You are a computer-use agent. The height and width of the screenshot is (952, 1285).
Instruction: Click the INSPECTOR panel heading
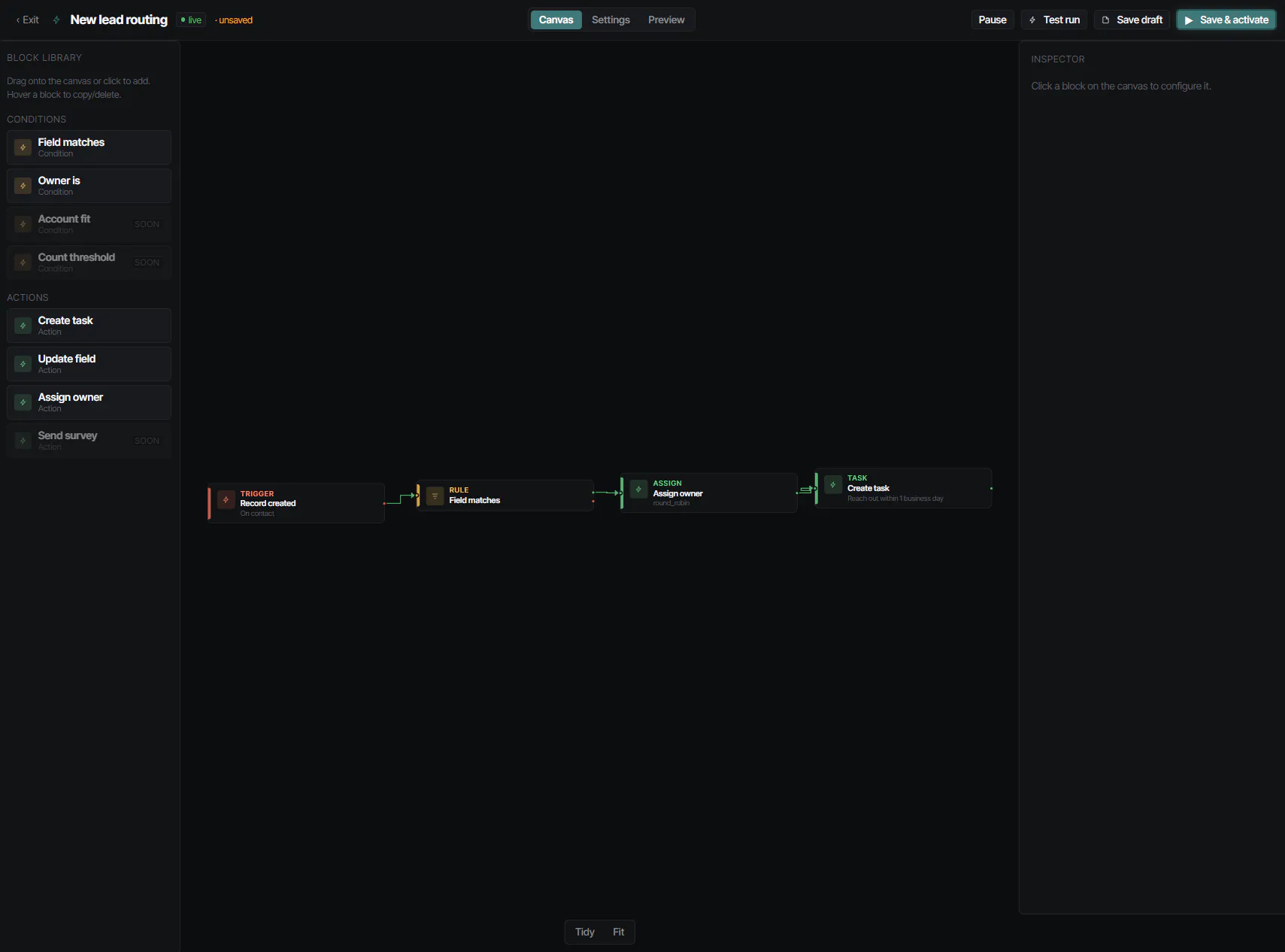(1058, 59)
